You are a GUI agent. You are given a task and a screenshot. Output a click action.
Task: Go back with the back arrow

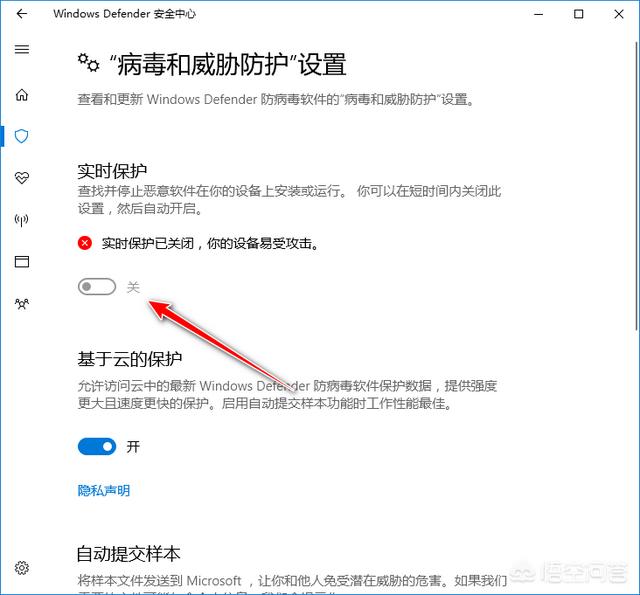point(22,14)
